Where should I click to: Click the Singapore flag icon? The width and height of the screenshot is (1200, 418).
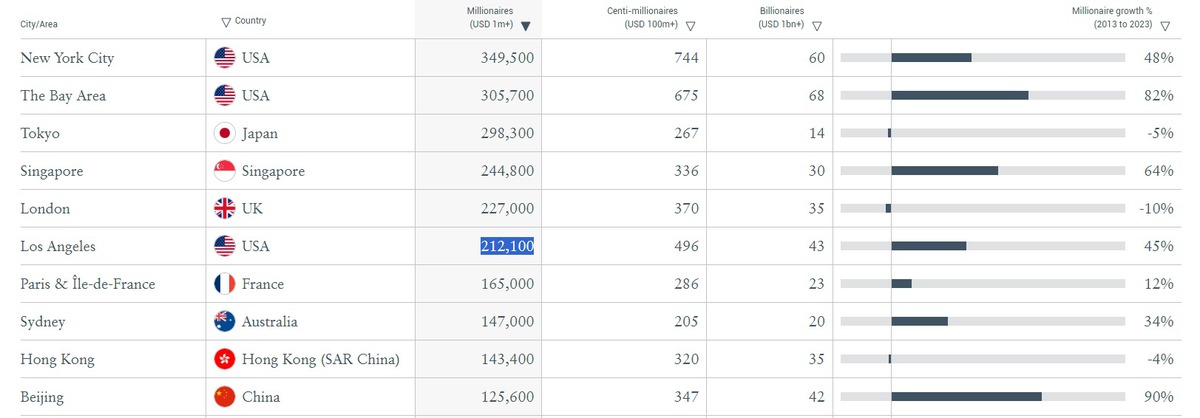pos(225,171)
